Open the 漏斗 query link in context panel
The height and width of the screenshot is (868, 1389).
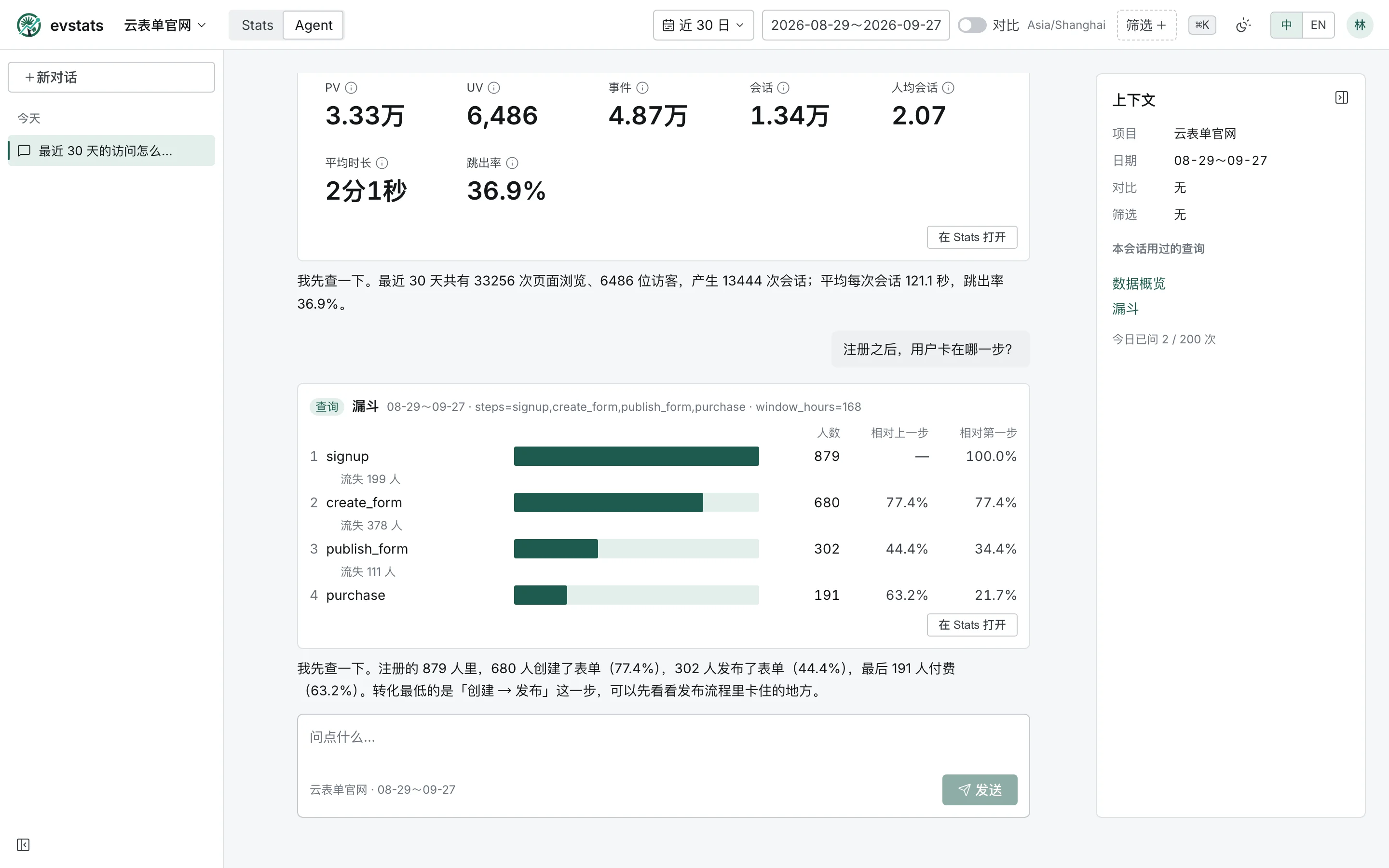1125,309
